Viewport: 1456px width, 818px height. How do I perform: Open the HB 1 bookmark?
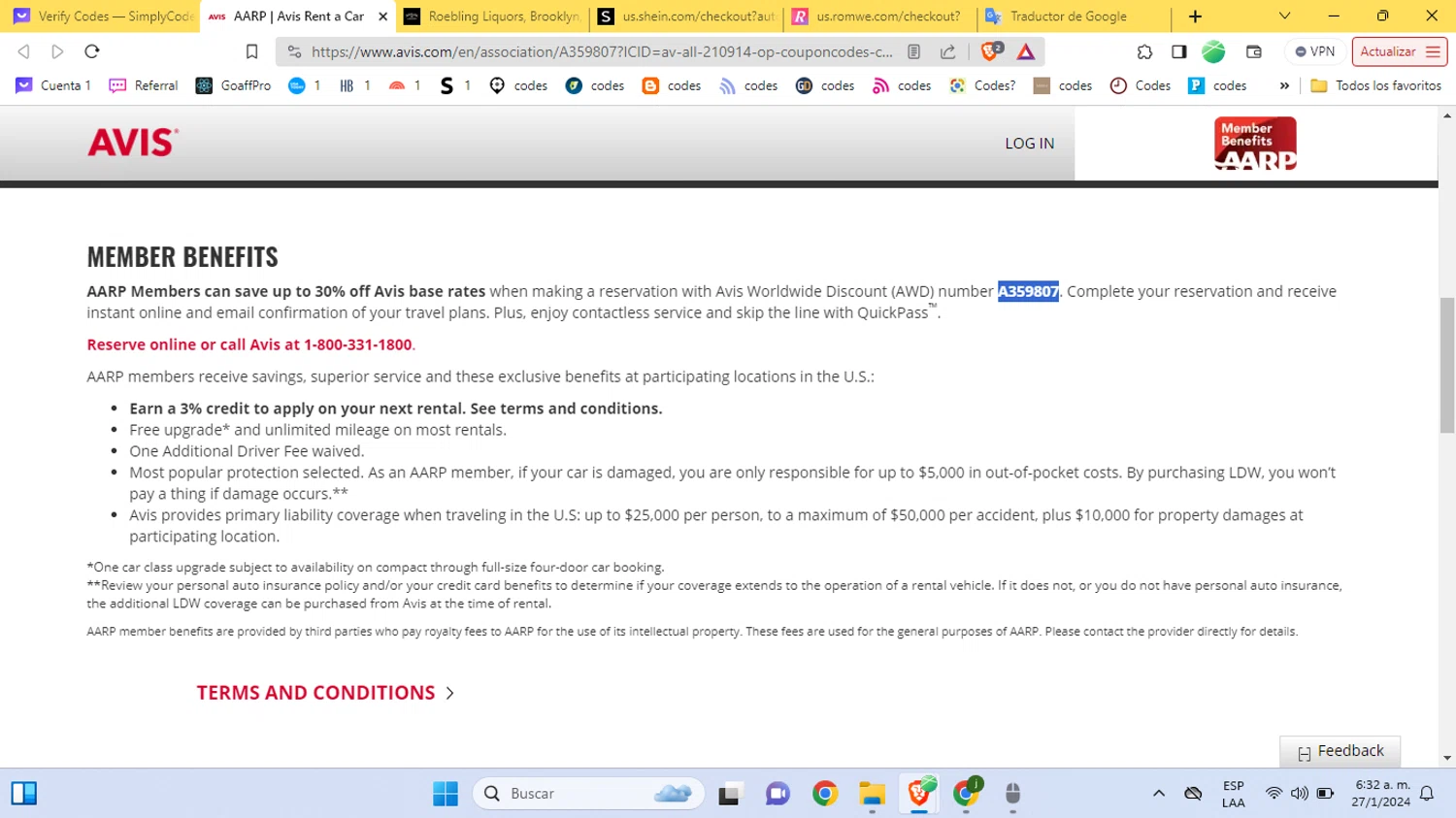tap(354, 85)
